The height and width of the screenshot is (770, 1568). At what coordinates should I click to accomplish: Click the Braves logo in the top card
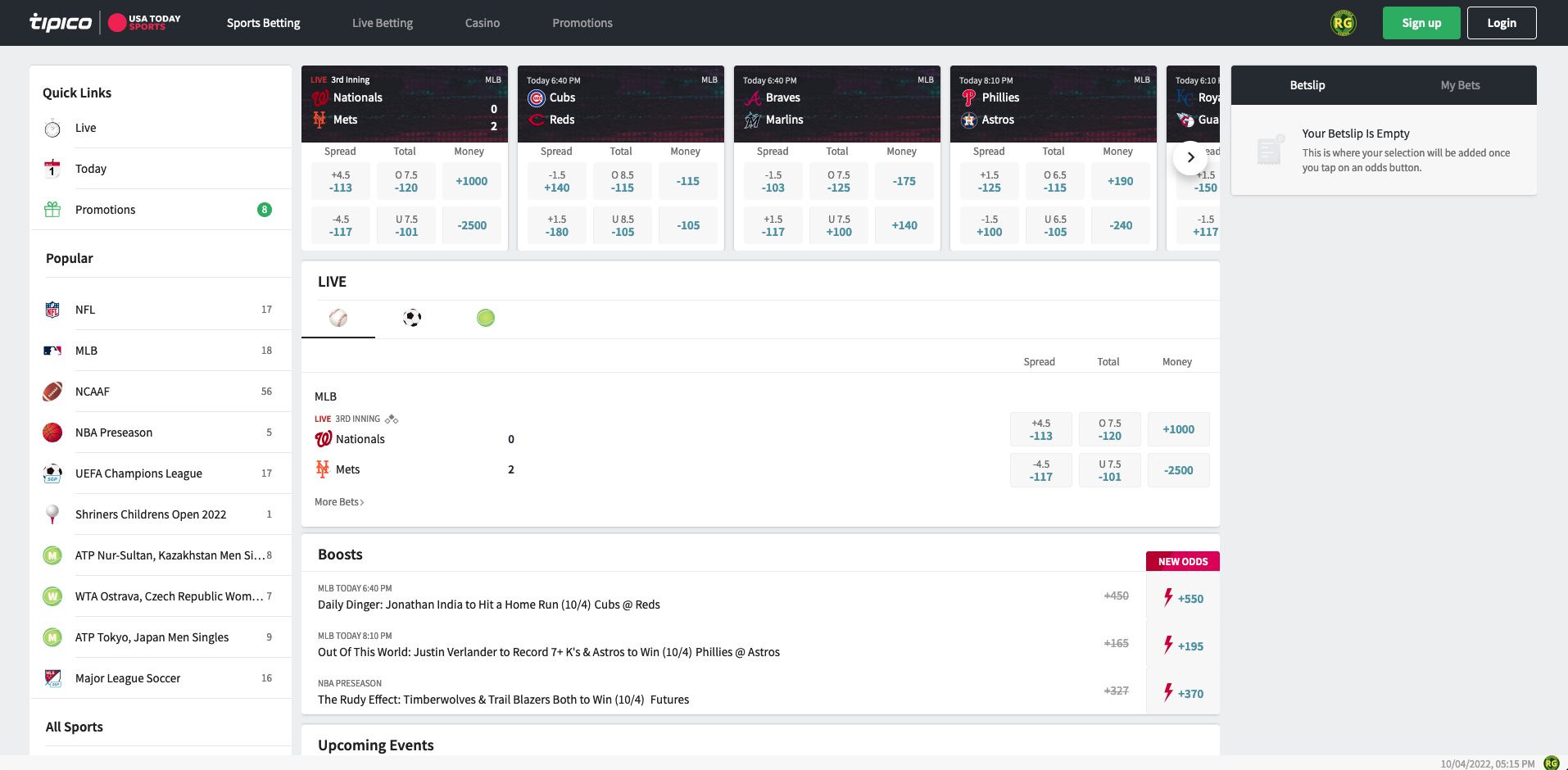point(753,98)
